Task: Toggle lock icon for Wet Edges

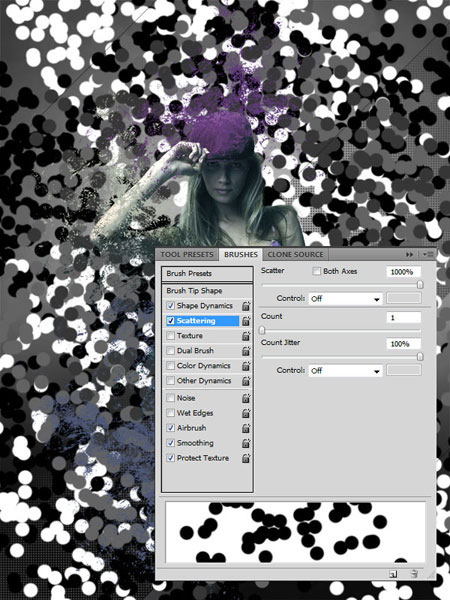Action: [x=246, y=413]
